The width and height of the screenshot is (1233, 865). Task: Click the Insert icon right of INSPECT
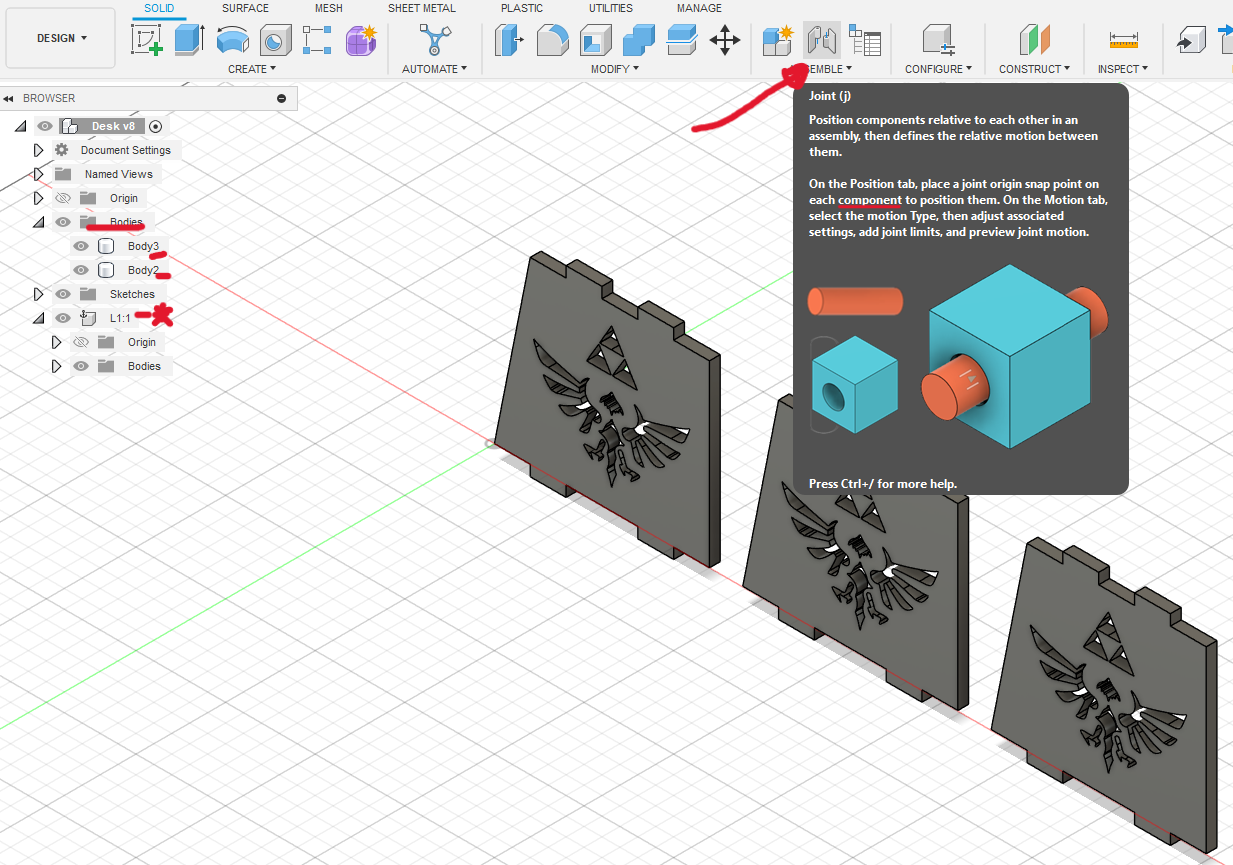tap(1189, 40)
